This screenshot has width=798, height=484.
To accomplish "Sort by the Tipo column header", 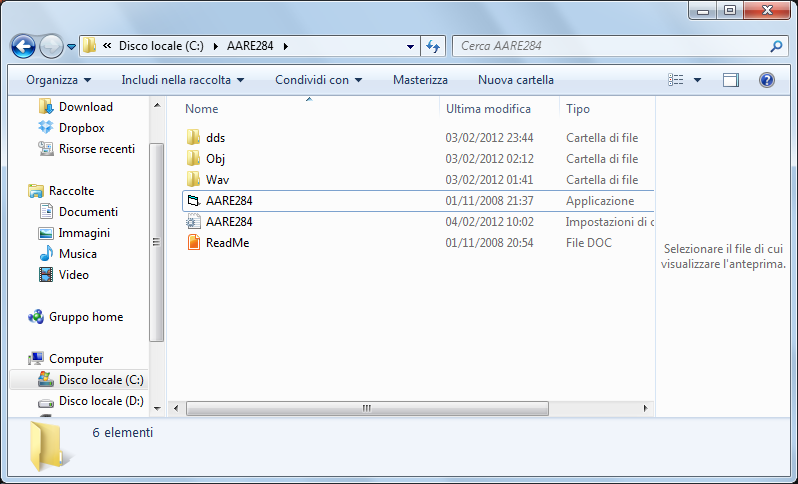I will click(578, 109).
